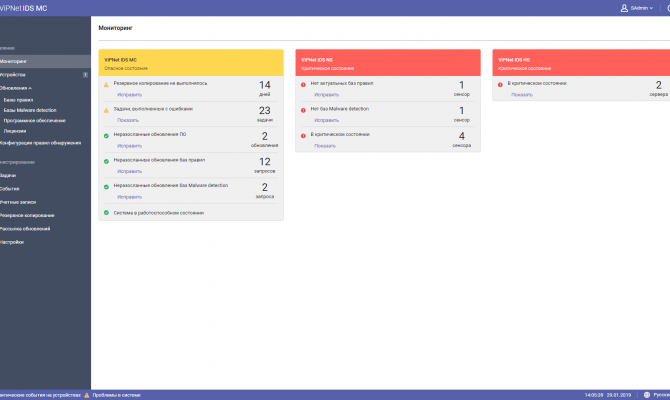Click the 2 сервера counter
The width and height of the screenshot is (670, 400).
(x=659, y=88)
